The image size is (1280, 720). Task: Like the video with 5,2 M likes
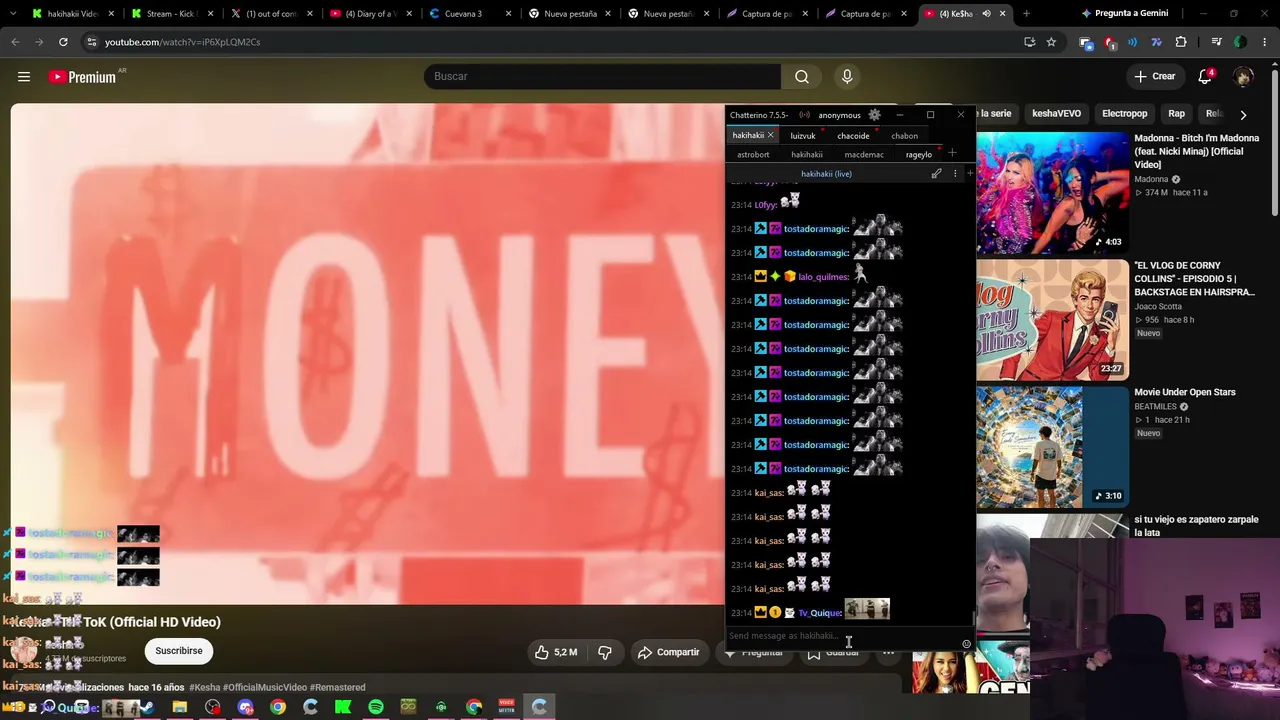point(555,652)
